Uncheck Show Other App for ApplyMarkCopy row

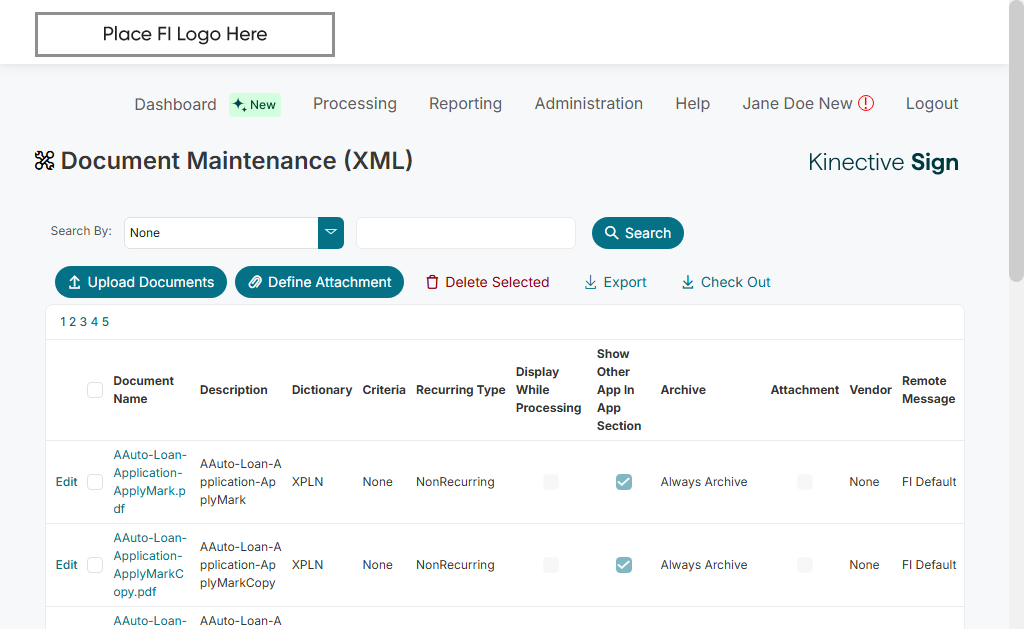[x=624, y=565]
